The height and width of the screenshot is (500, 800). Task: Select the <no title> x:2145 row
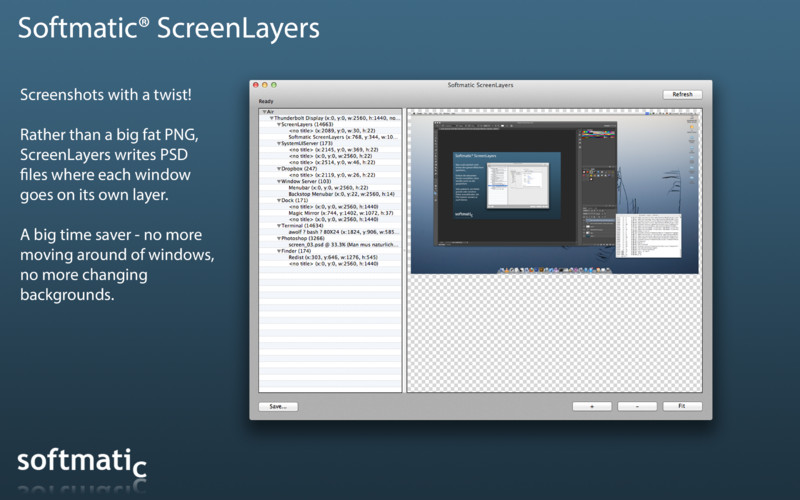330,150
